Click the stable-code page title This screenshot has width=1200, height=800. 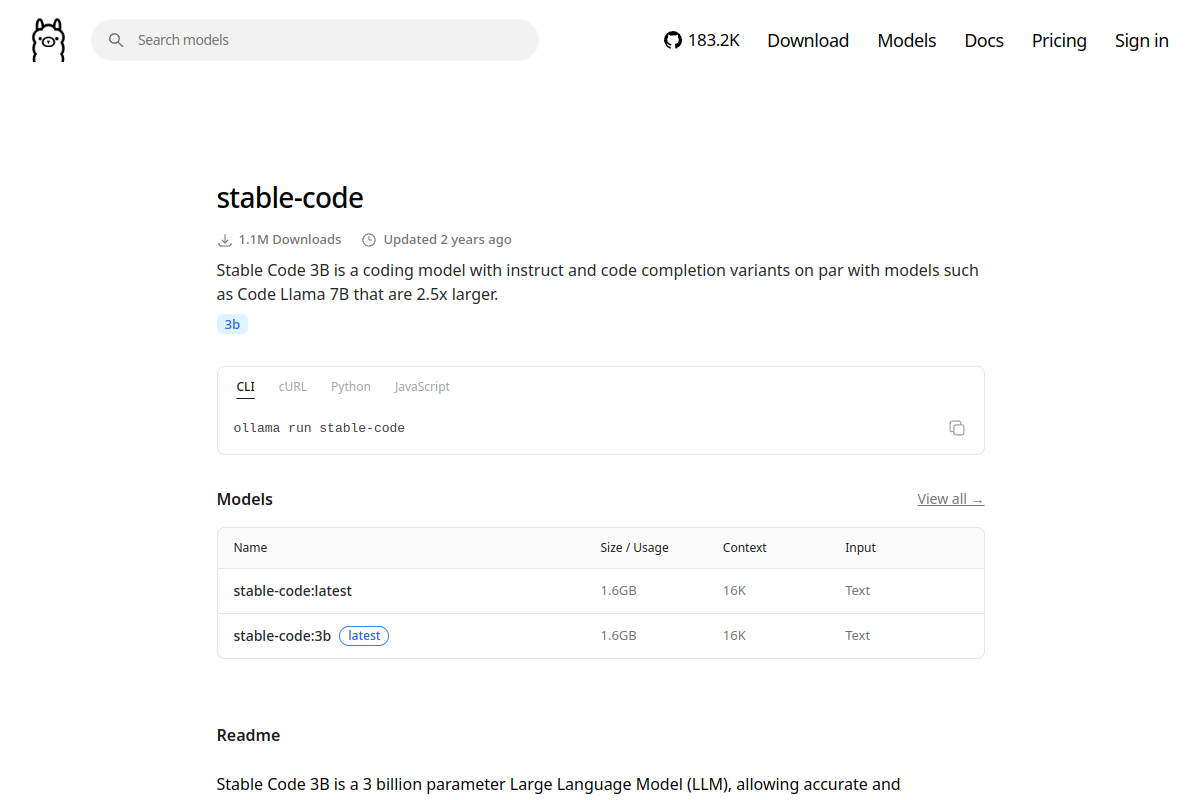coord(290,197)
